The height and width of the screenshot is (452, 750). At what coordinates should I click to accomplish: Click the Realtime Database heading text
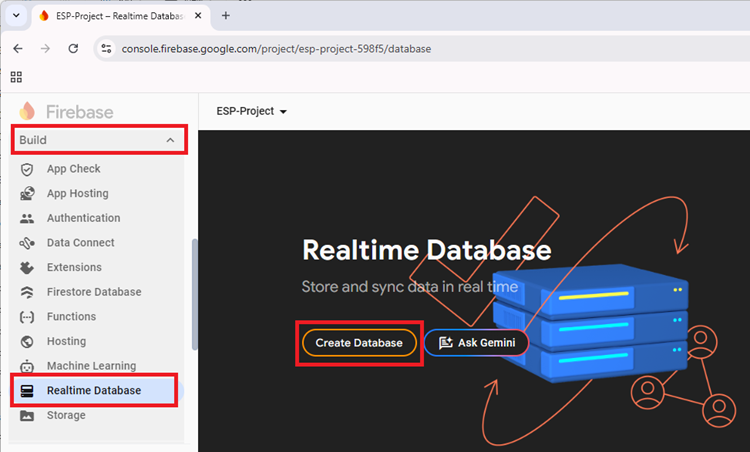tap(427, 250)
